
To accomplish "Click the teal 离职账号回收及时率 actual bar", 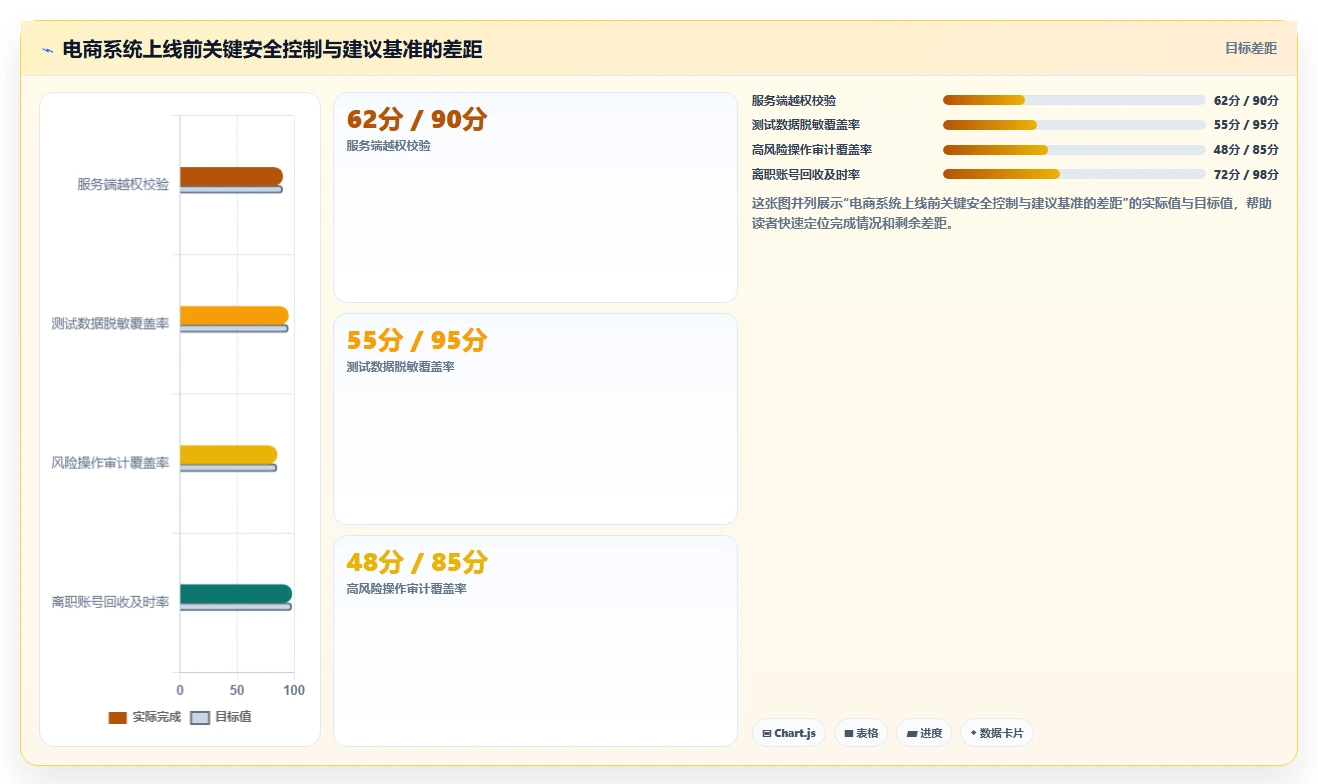I will [236, 593].
